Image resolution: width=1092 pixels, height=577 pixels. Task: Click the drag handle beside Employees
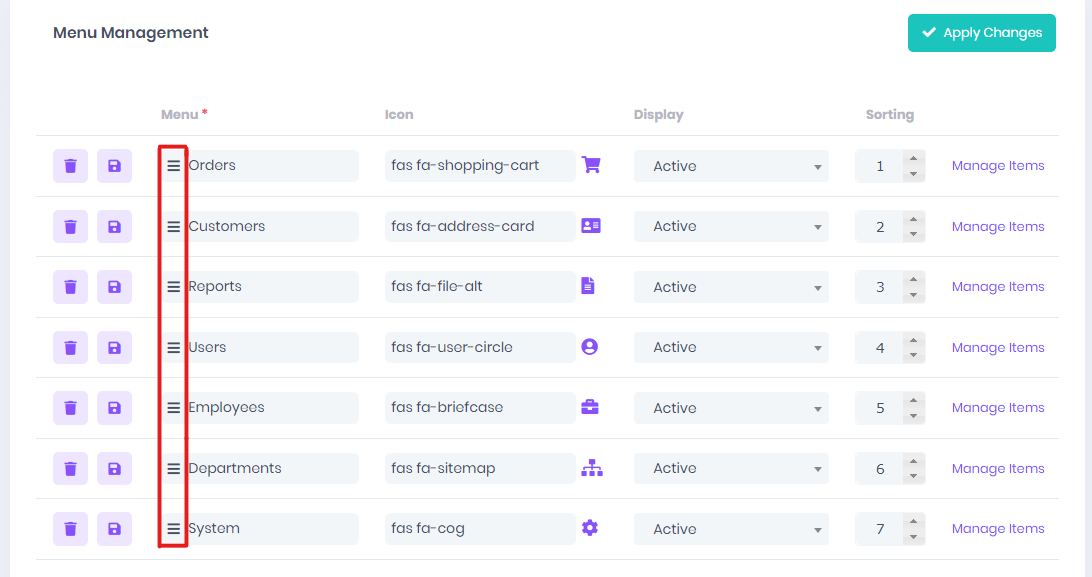(x=173, y=408)
